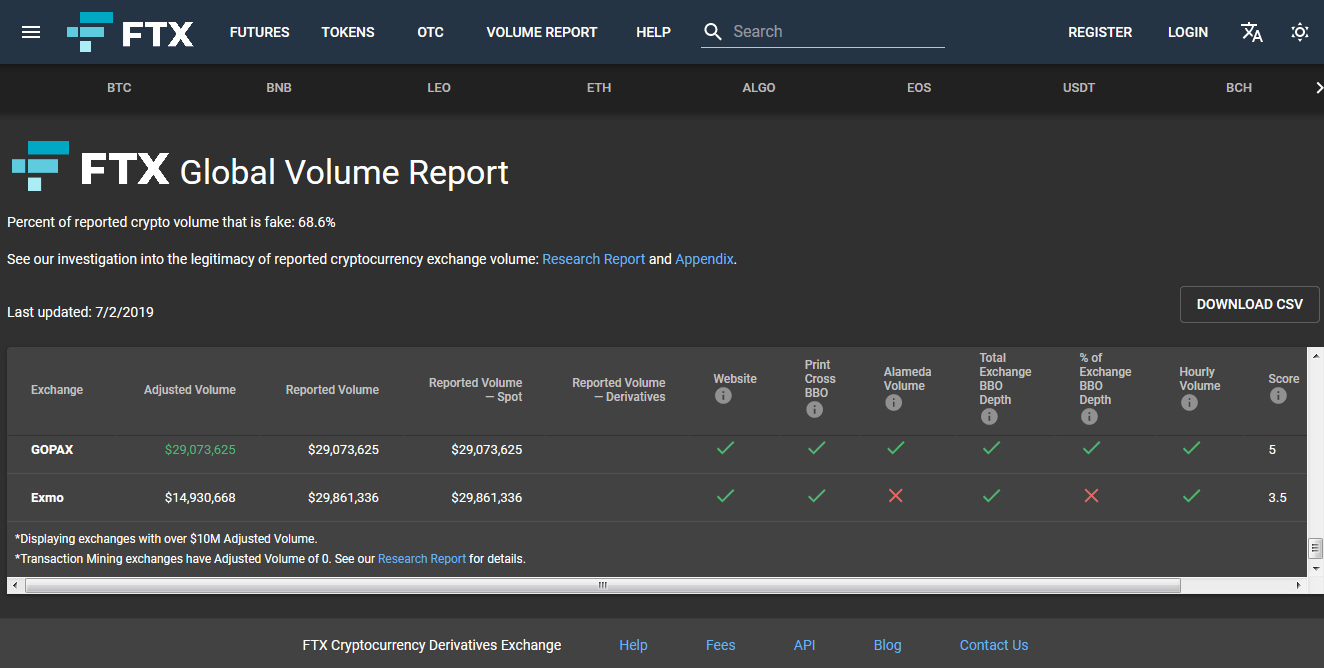
Task: Click the FTX logo
Action: tap(130, 31)
